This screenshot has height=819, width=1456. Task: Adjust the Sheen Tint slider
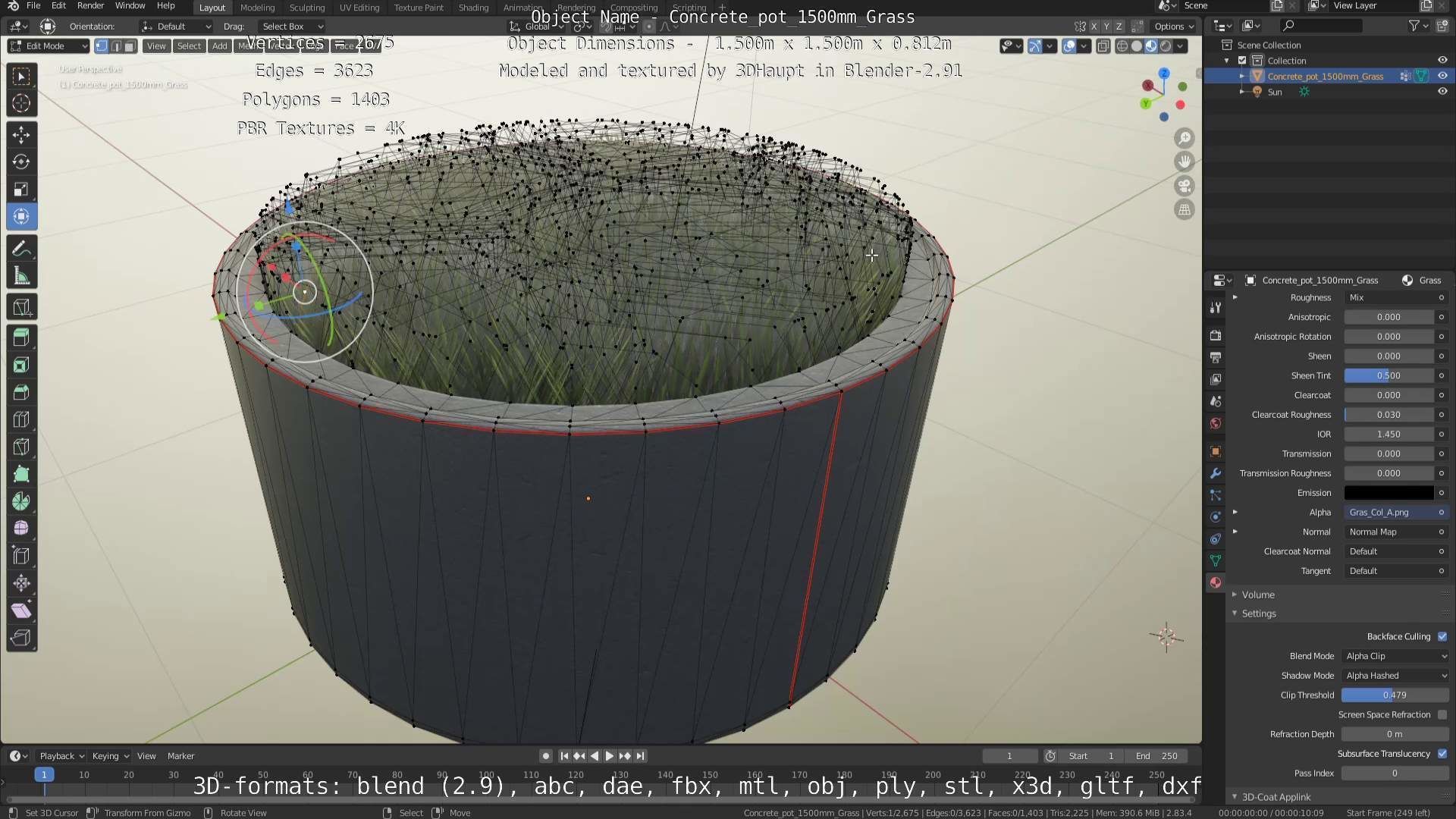1389,376
